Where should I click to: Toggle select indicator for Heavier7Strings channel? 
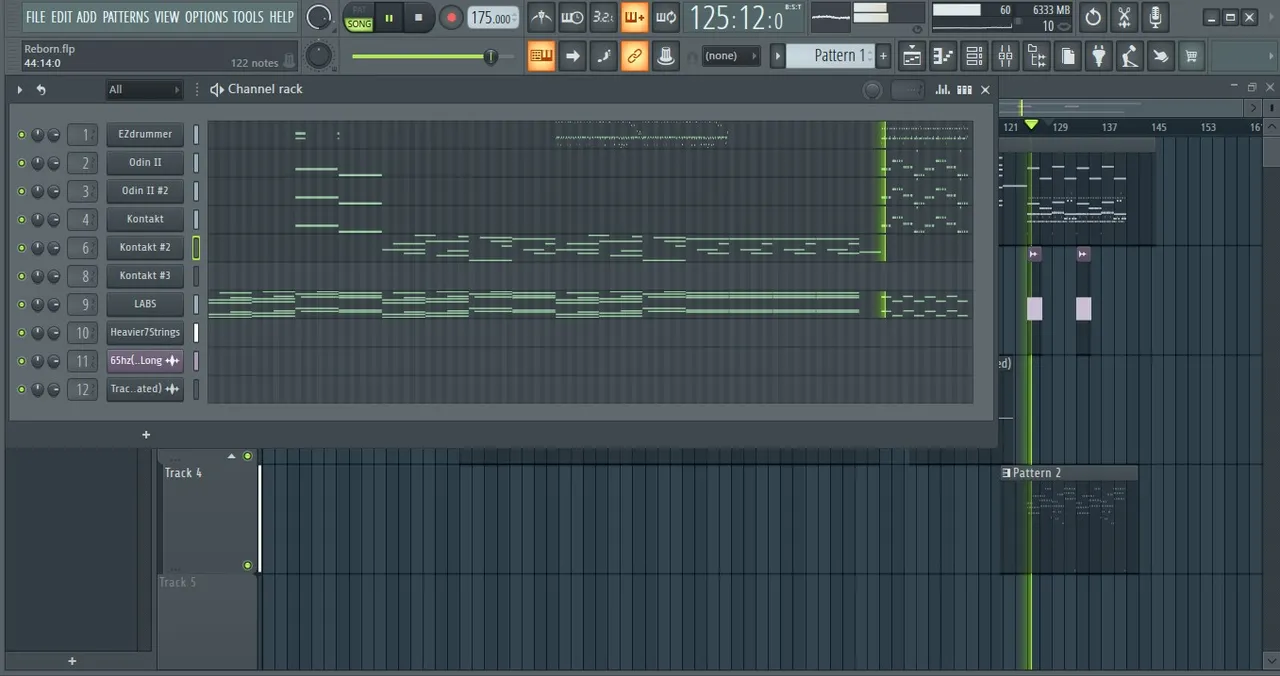196,332
